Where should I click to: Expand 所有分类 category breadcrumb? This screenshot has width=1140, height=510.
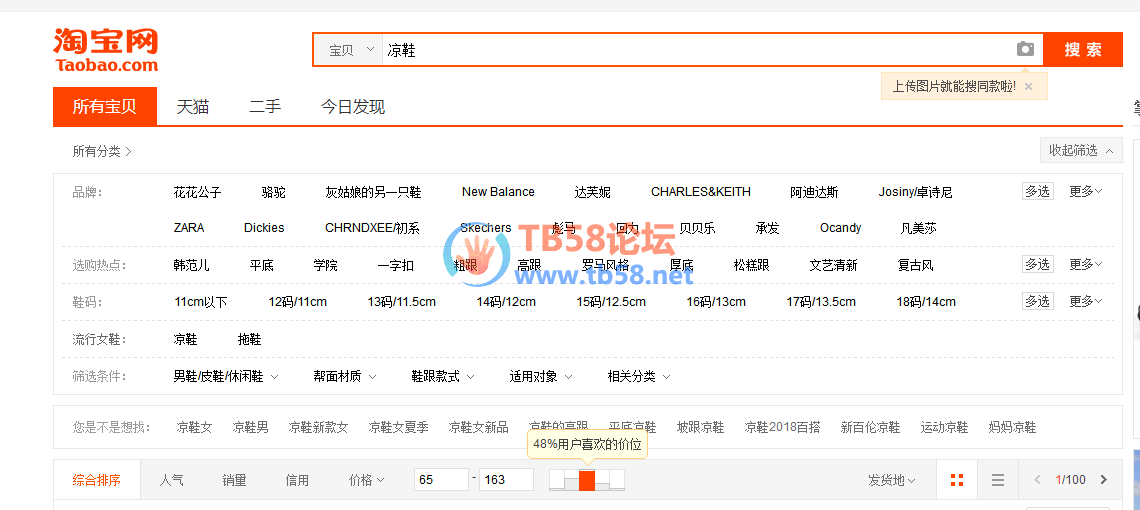pyautogui.click(x=102, y=151)
